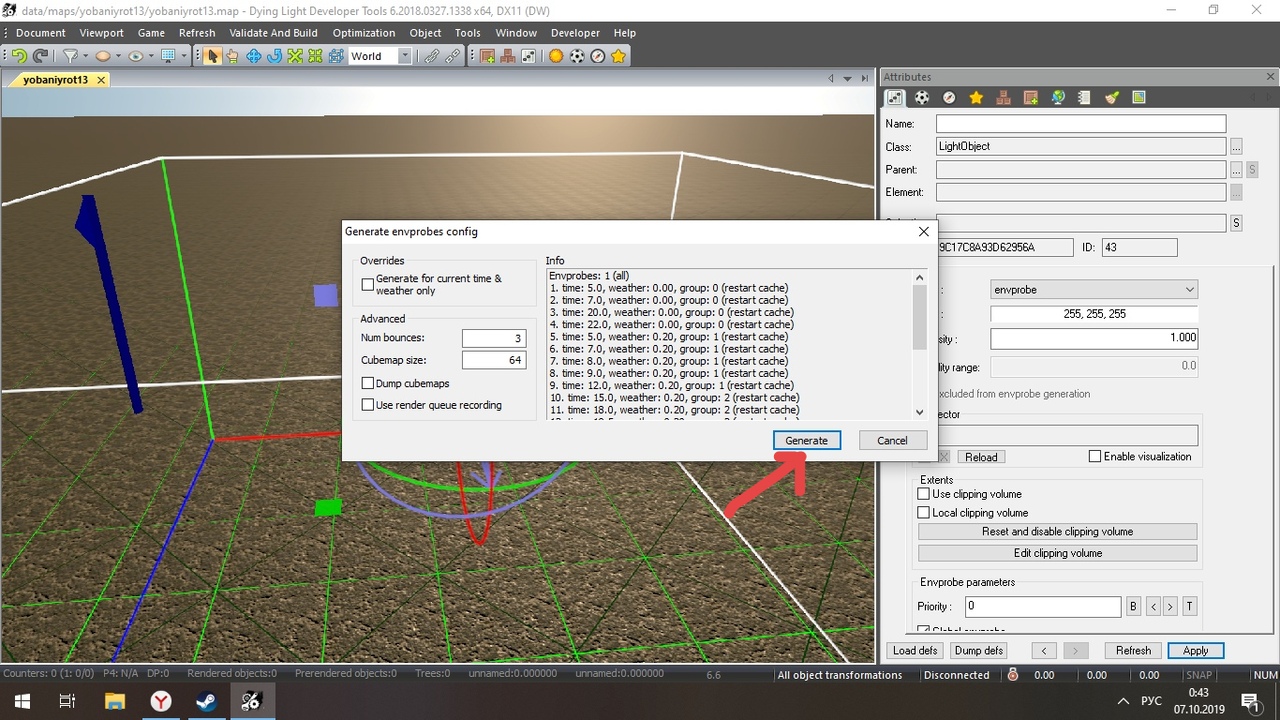Open the notebook tab in Attributes panel
The height and width of the screenshot is (720, 1280).
point(1084,97)
